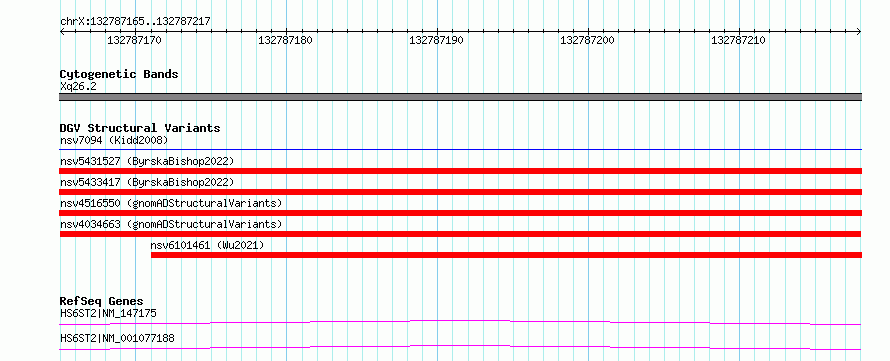This screenshot has width=890, height=361.
Task: Select the thin blue nsv7094 variant line
Action: [460, 149]
